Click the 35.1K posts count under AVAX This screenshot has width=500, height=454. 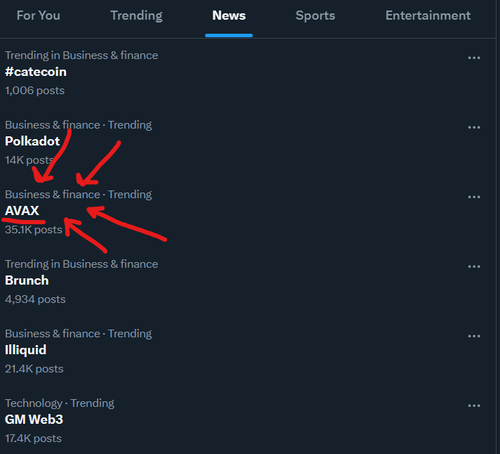34,230
